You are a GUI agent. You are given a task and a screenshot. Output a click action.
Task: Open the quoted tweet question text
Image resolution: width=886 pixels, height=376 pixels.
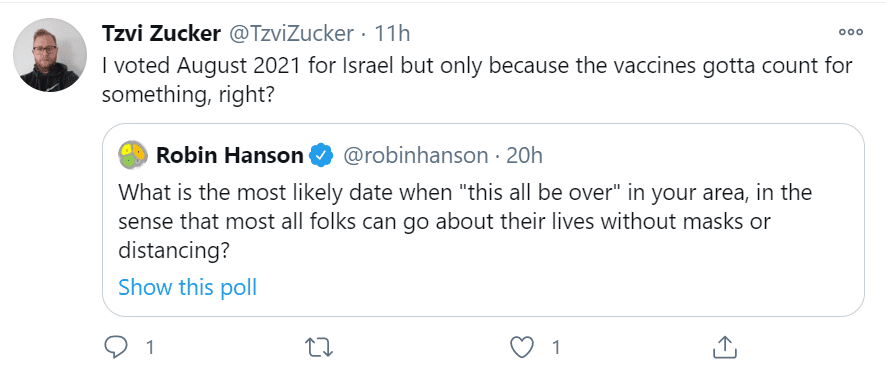pyautogui.click(x=464, y=222)
